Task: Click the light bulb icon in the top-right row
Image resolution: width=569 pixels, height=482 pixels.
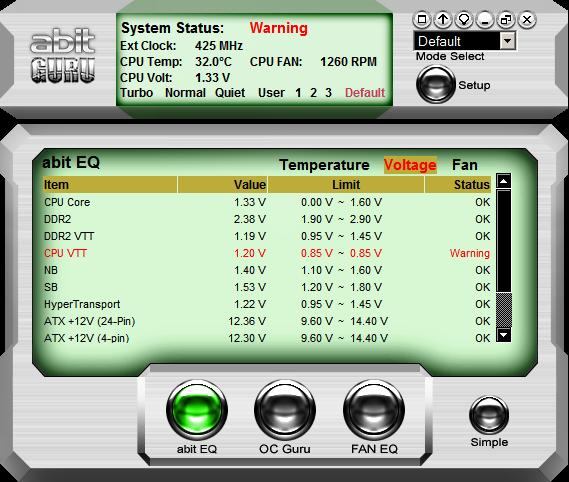Action: click(464, 19)
